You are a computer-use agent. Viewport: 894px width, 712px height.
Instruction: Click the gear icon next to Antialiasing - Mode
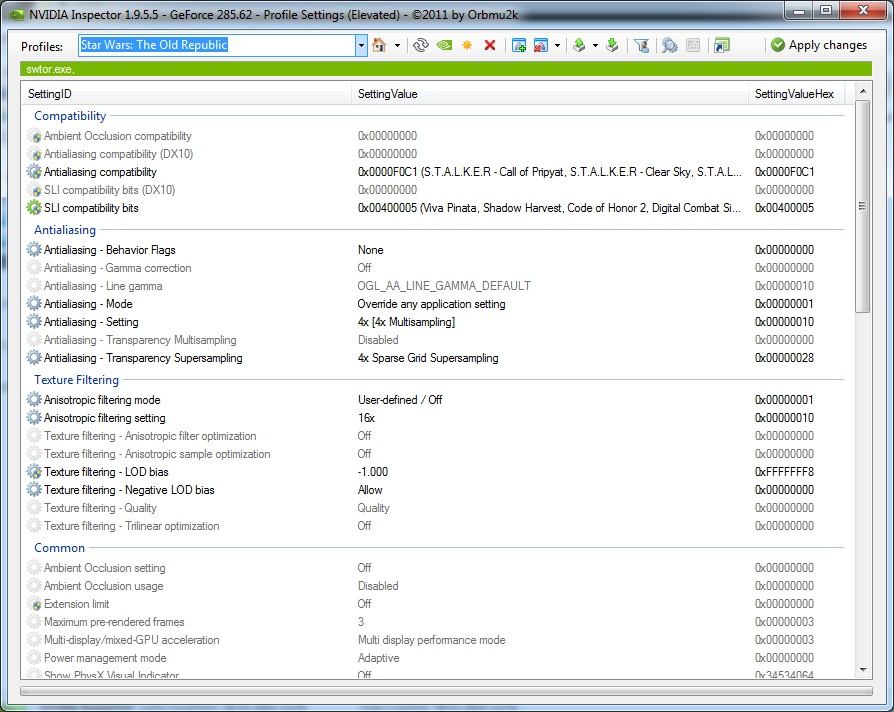(34, 304)
